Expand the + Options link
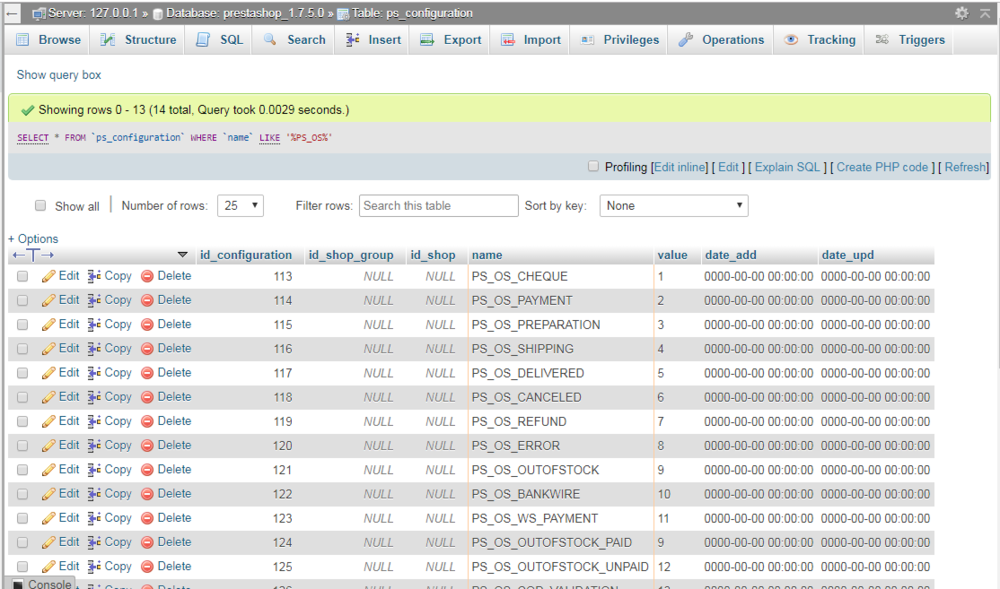This screenshot has height=589, width=1000. pos(33,239)
